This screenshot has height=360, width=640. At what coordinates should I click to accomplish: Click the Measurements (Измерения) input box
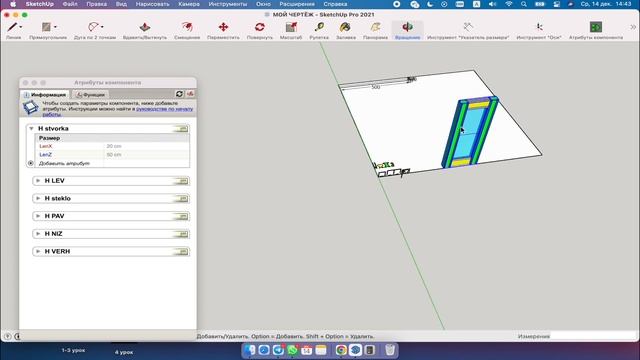(x=593, y=336)
